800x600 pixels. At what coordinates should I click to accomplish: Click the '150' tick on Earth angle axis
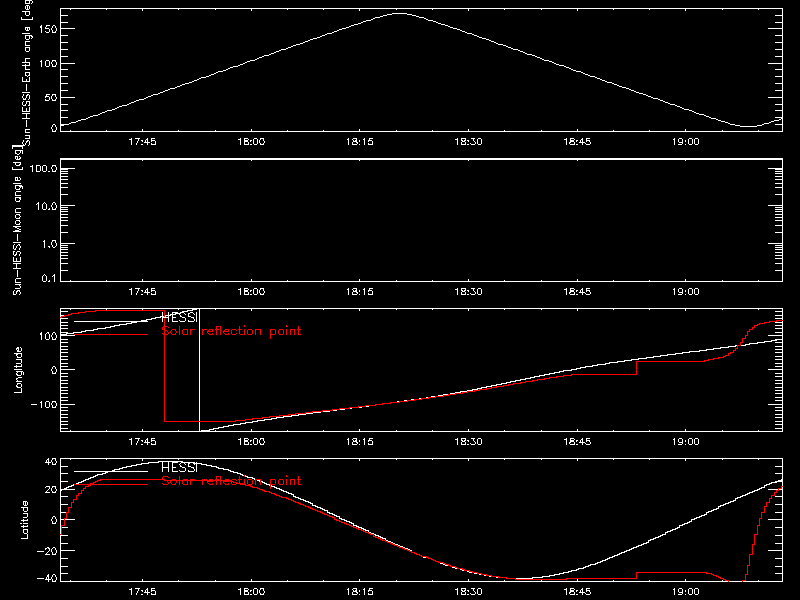click(48, 29)
